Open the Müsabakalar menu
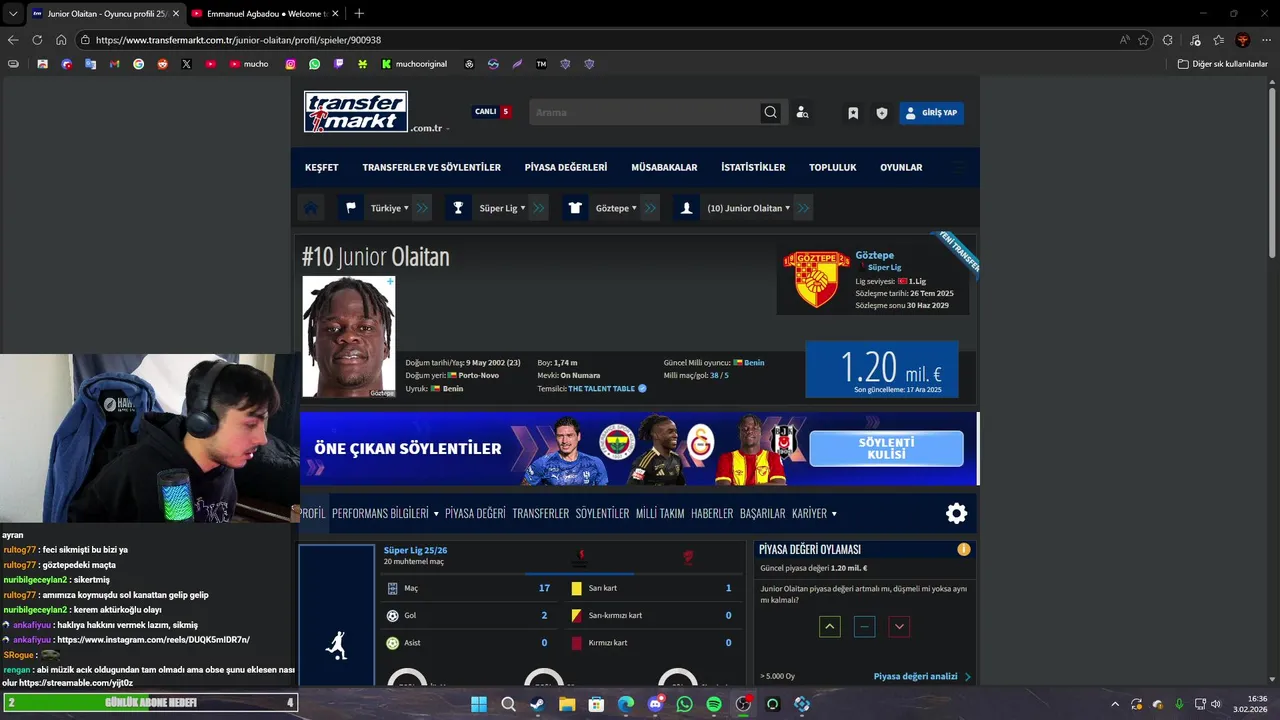 (664, 167)
